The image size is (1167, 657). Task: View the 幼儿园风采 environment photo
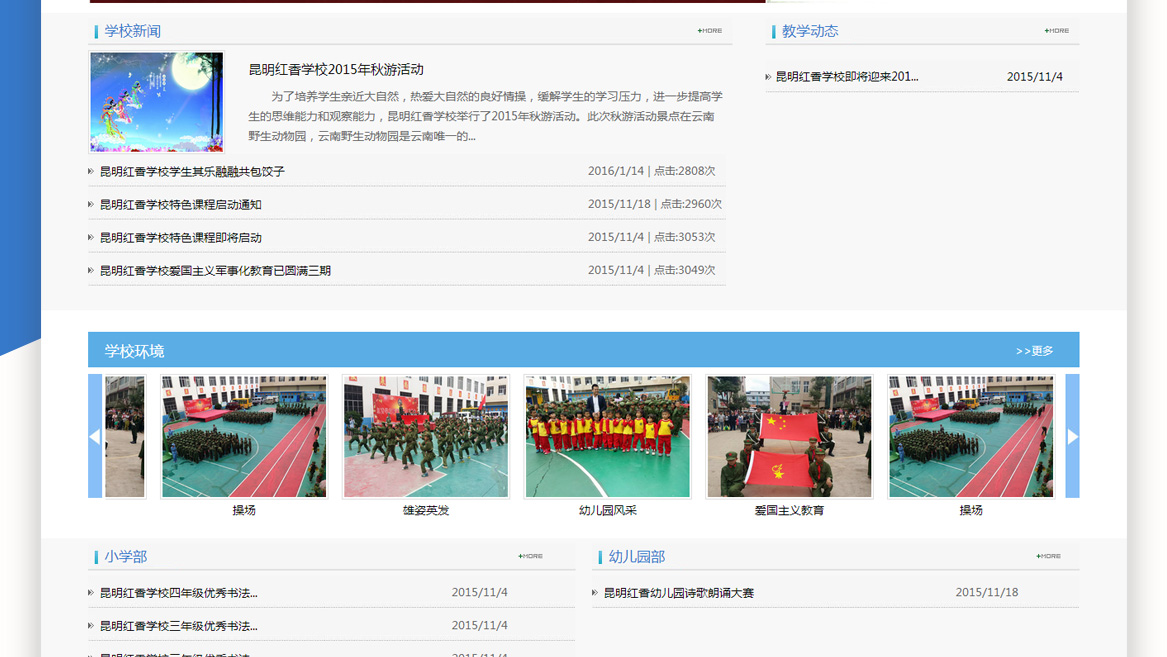coord(608,437)
